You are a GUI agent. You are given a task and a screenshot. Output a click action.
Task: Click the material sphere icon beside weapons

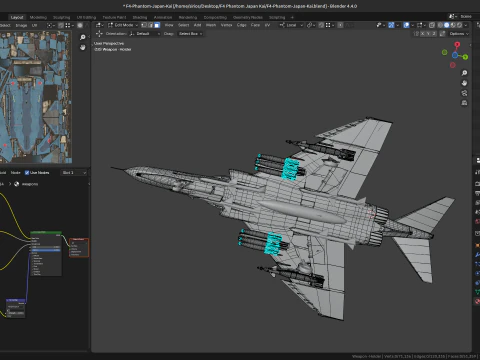pyautogui.click(x=16, y=184)
